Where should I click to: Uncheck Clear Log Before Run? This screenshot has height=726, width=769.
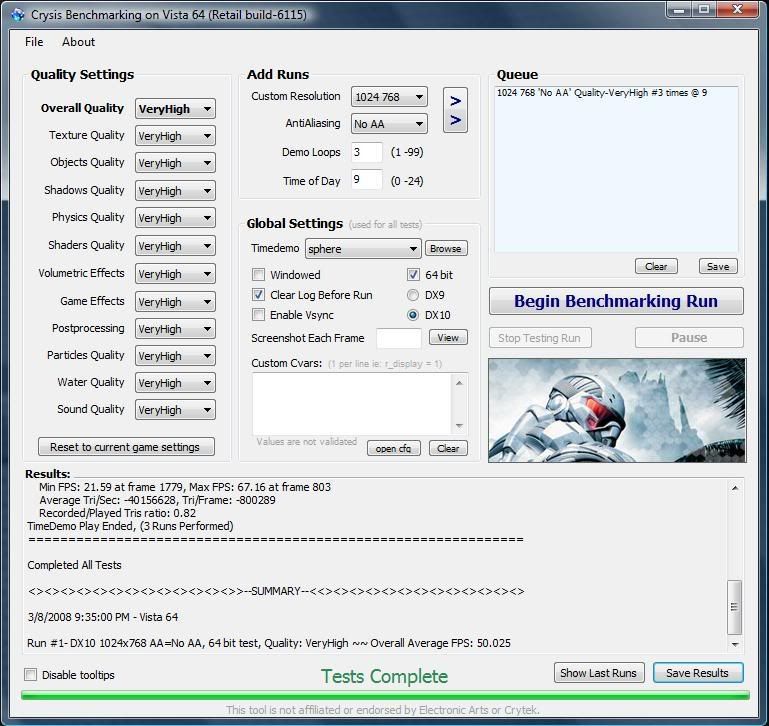coord(258,294)
